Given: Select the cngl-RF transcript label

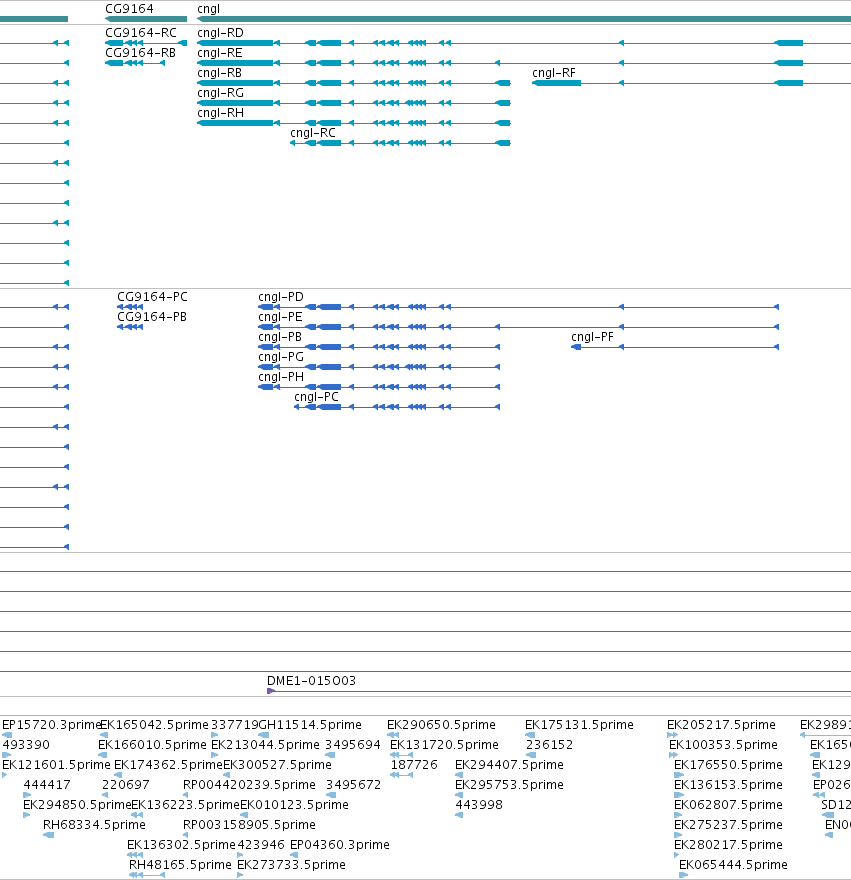Looking at the screenshot, I should point(554,73).
